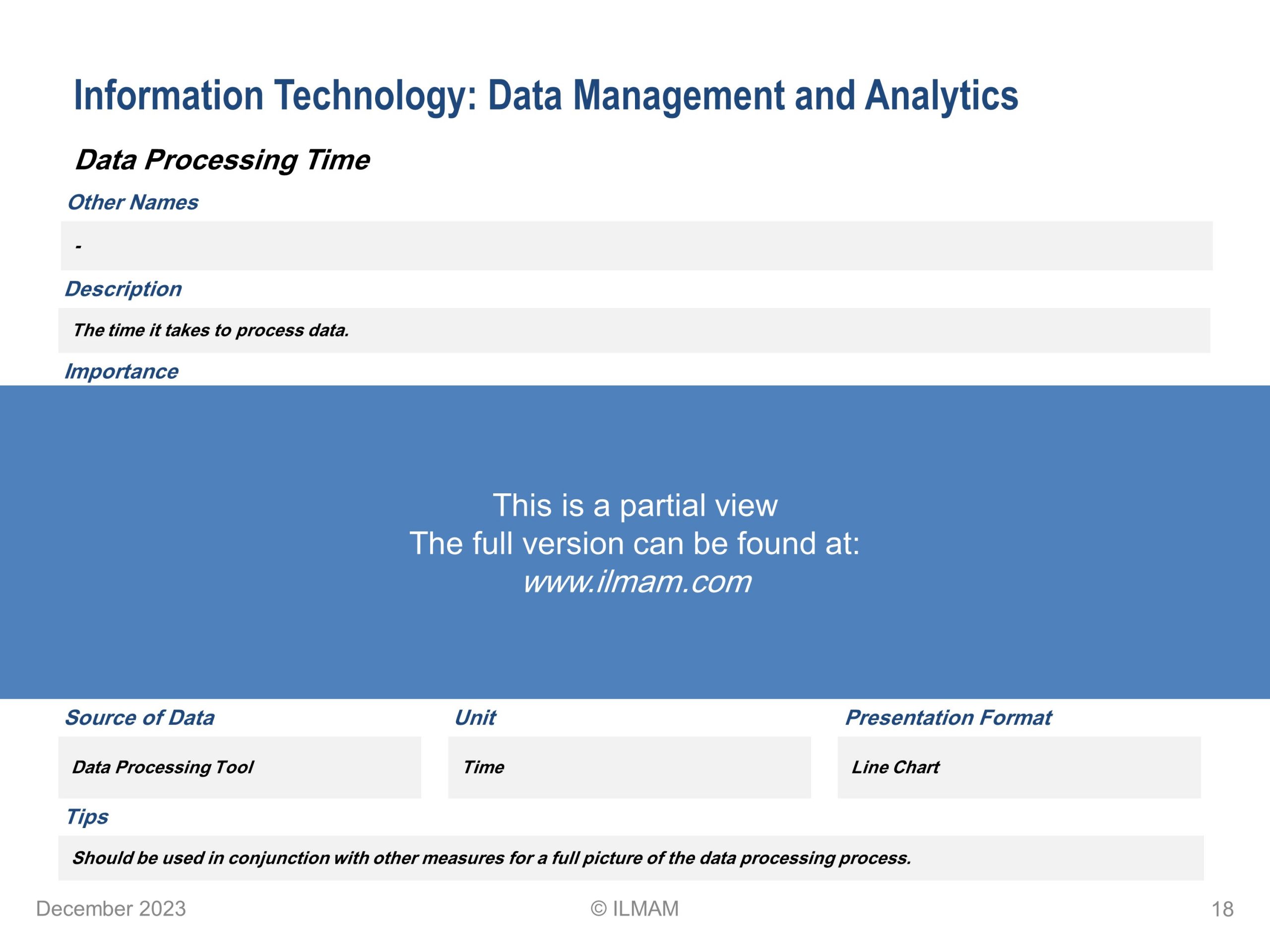Click the Data Processing Time subtitle
Viewport: 1270px width, 952px height.
[222, 160]
